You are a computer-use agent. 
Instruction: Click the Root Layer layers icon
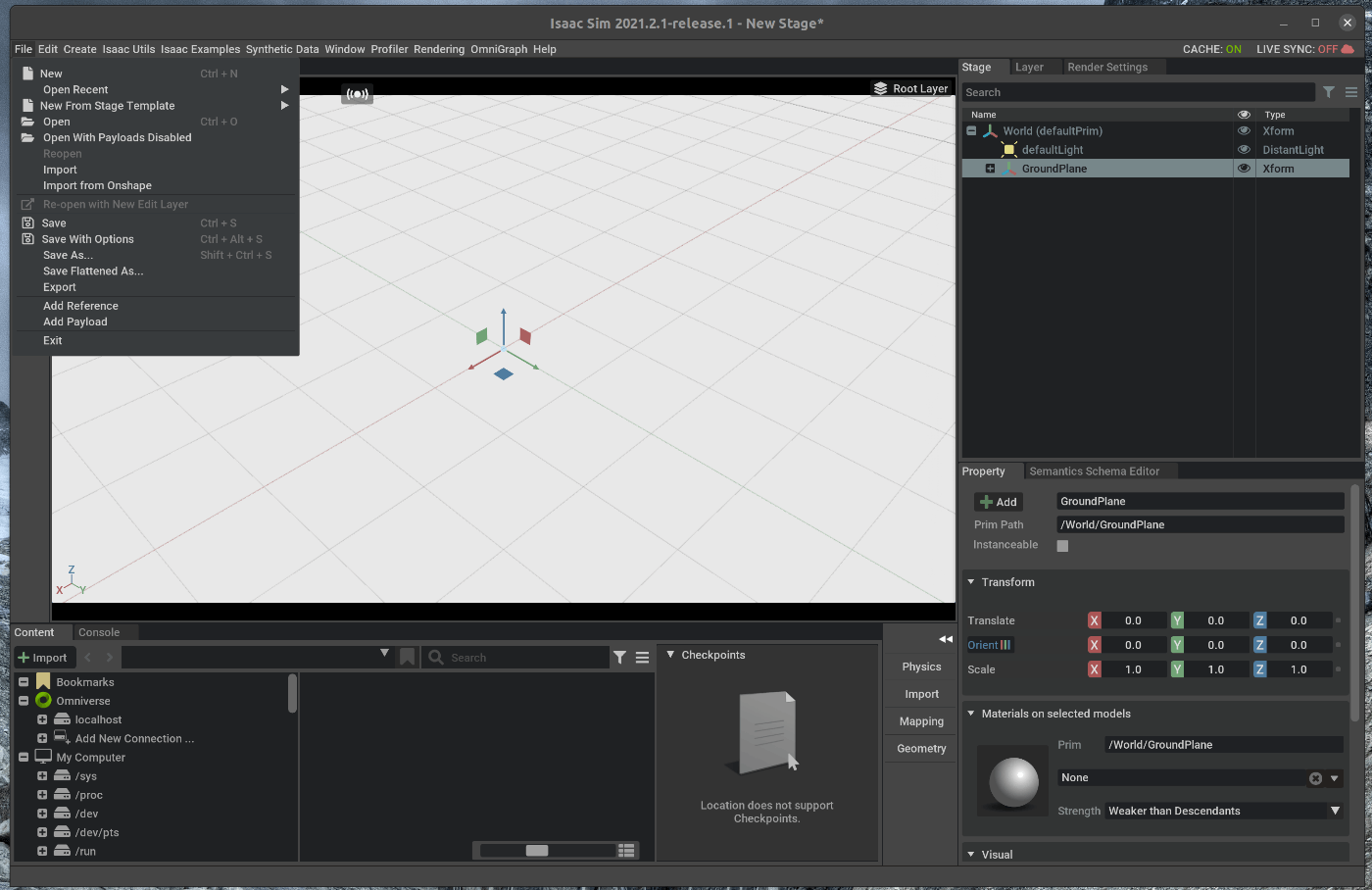[x=881, y=88]
